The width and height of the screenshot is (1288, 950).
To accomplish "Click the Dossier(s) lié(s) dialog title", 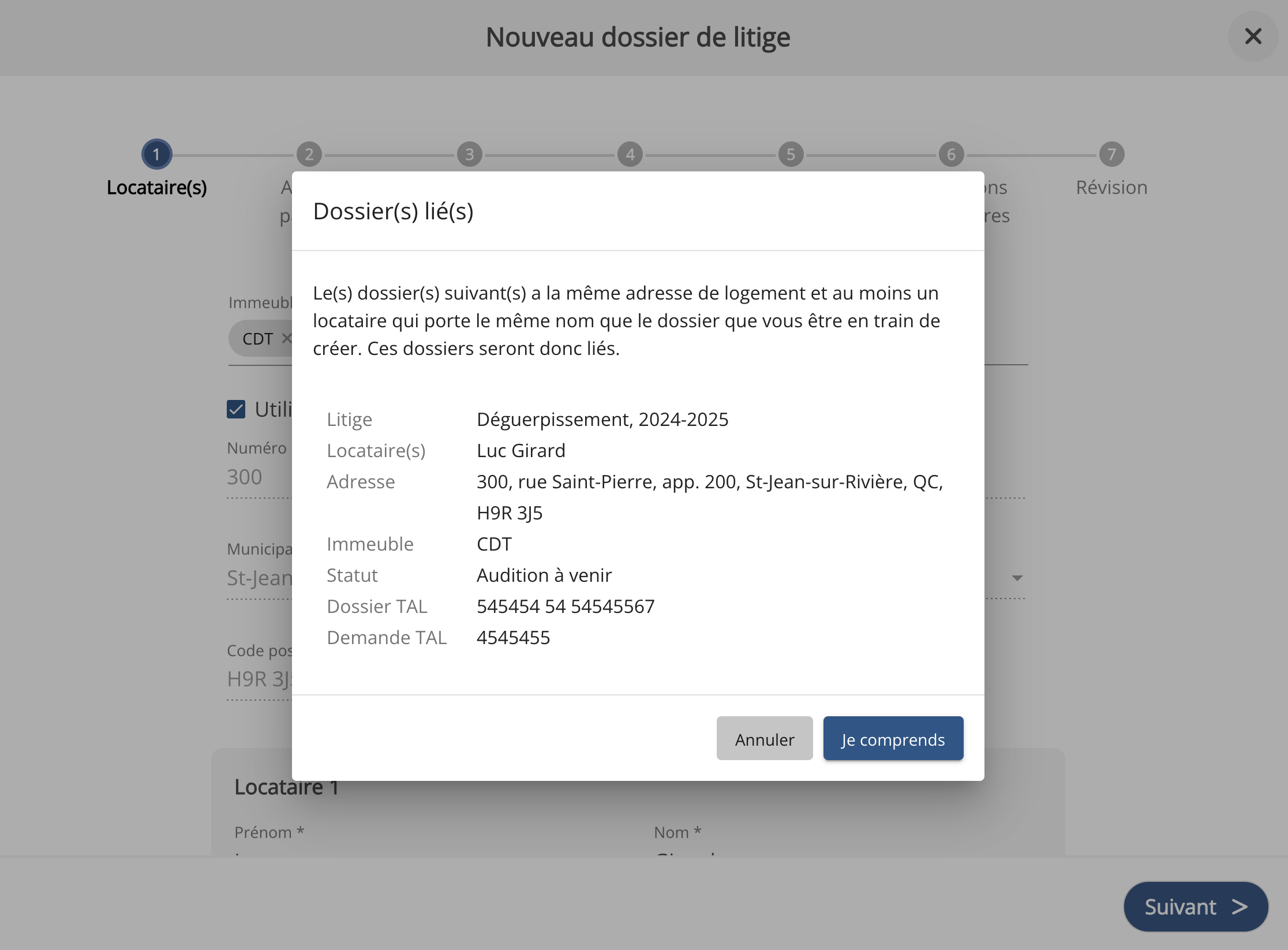I will pos(393,211).
